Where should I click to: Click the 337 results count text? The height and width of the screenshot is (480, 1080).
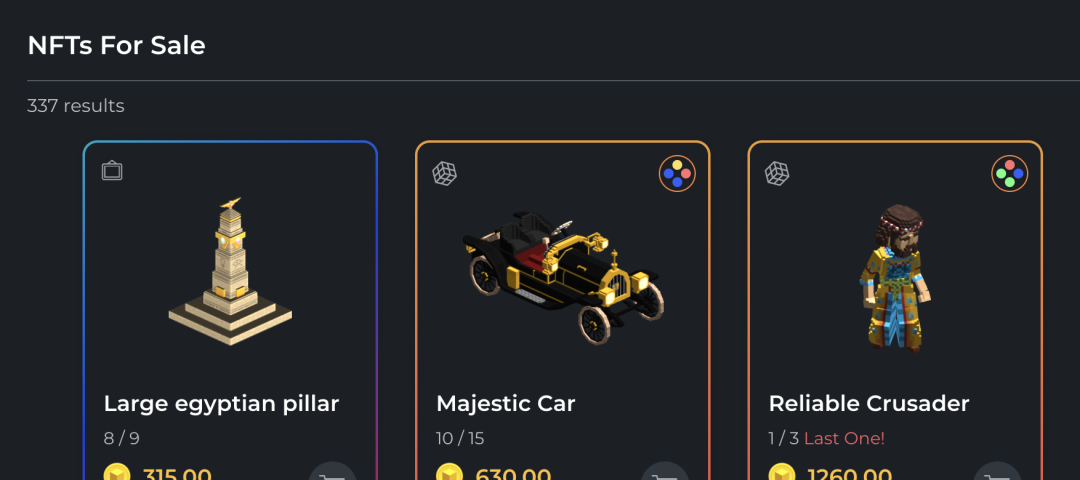(76, 106)
